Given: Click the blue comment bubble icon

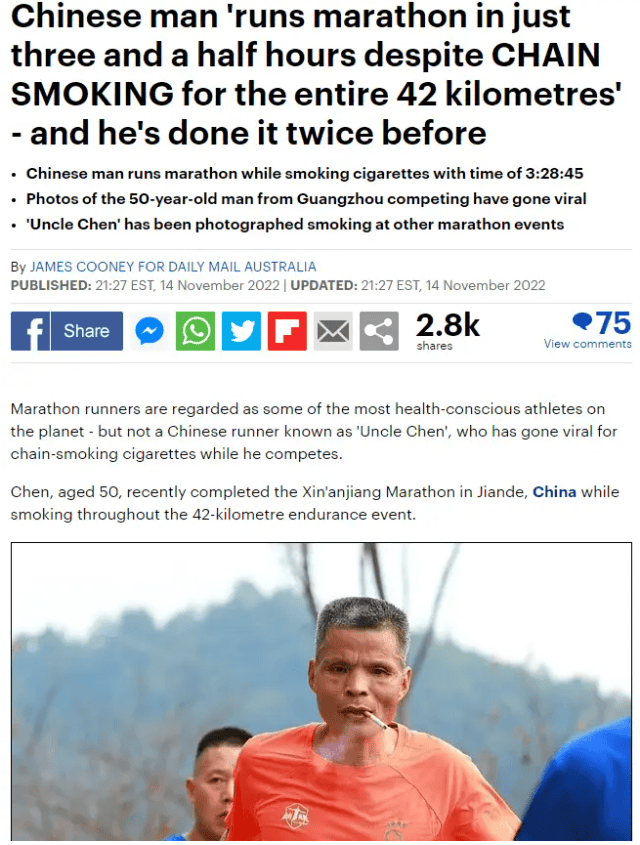Looking at the screenshot, I should (582, 322).
